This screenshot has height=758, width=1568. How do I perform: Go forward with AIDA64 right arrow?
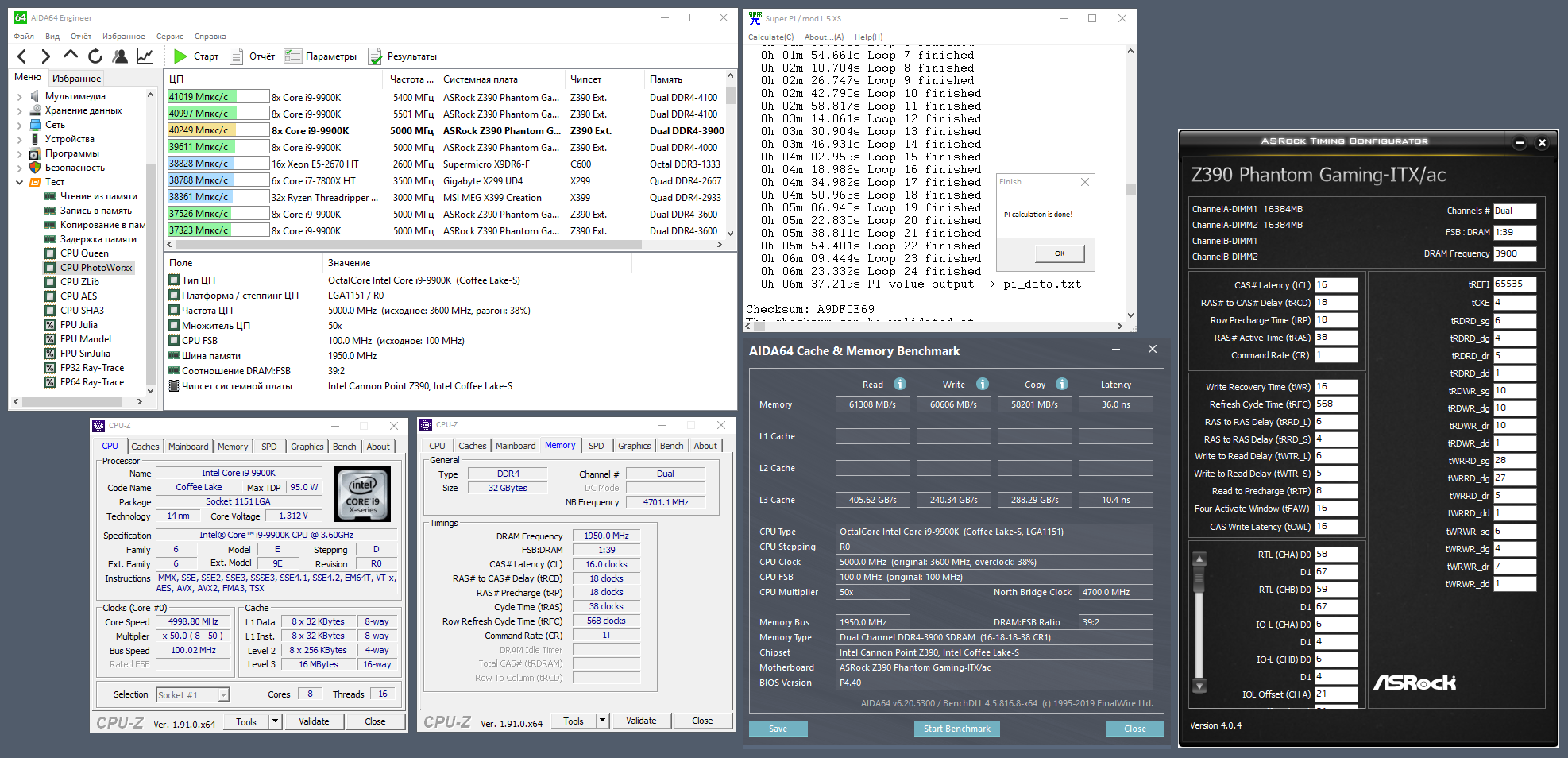point(45,56)
